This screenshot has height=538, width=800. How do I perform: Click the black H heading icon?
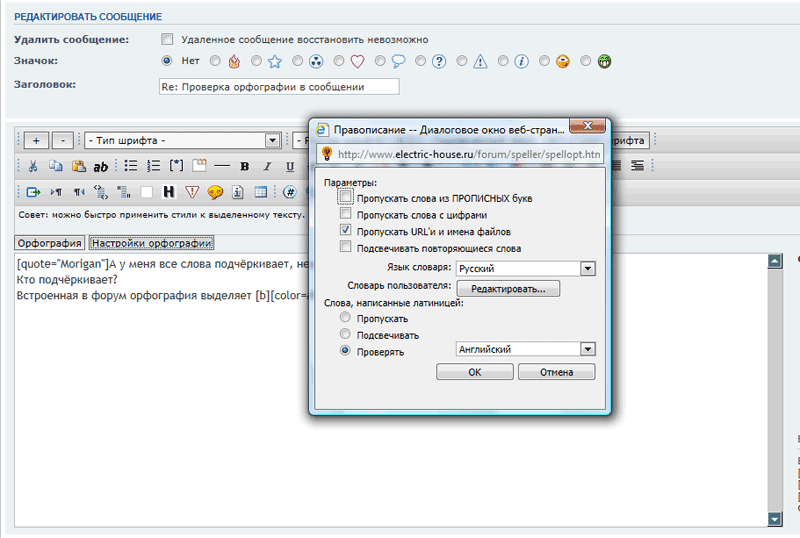coord(169,192)
